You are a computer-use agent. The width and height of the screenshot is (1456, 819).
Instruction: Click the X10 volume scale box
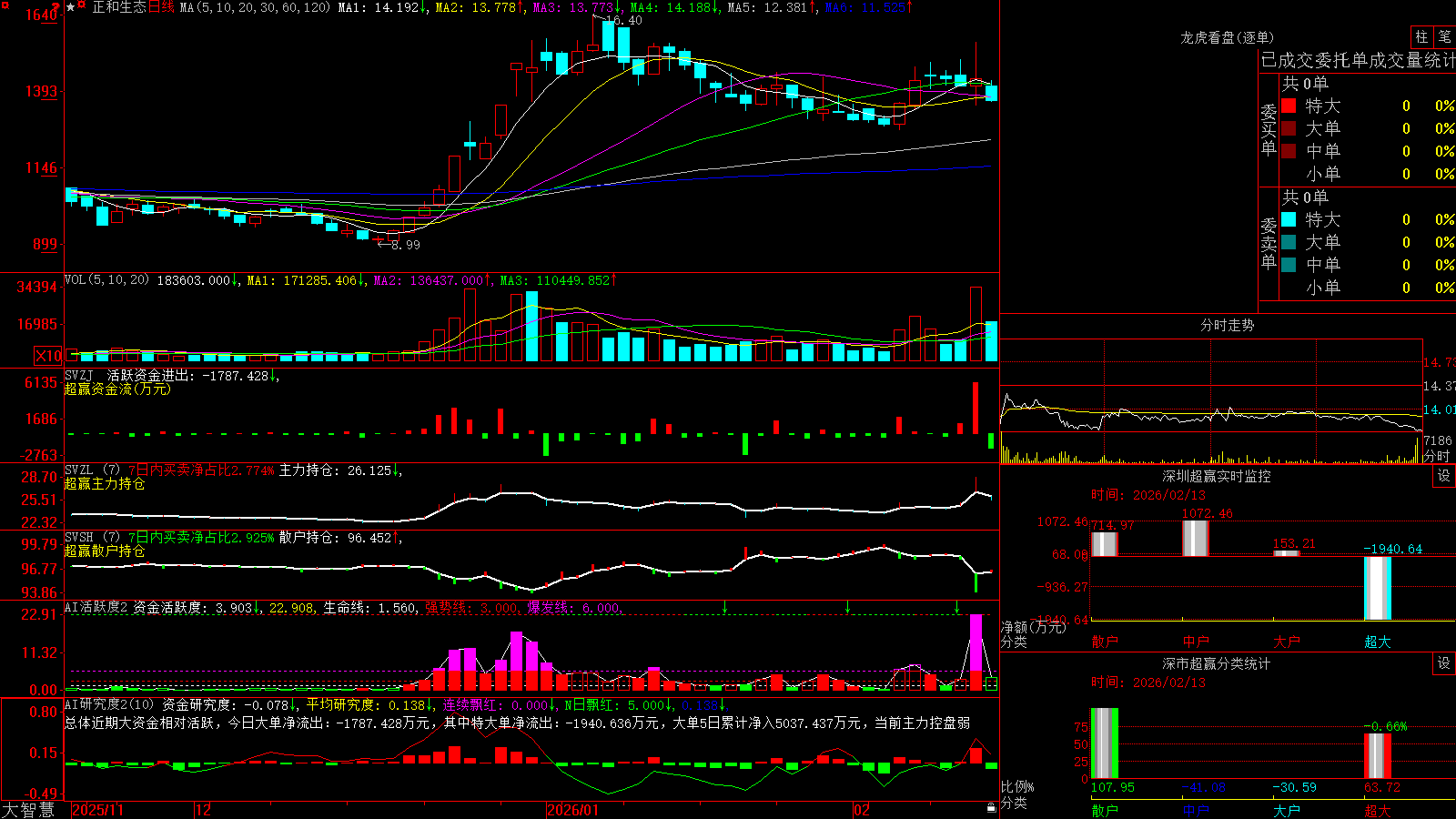click(x=48, y=356)
